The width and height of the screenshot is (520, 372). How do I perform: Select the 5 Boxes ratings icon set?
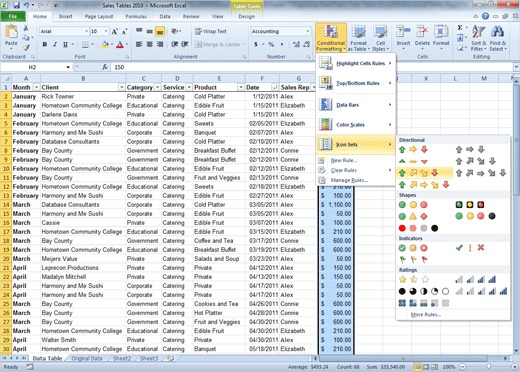tap(424, 303)
